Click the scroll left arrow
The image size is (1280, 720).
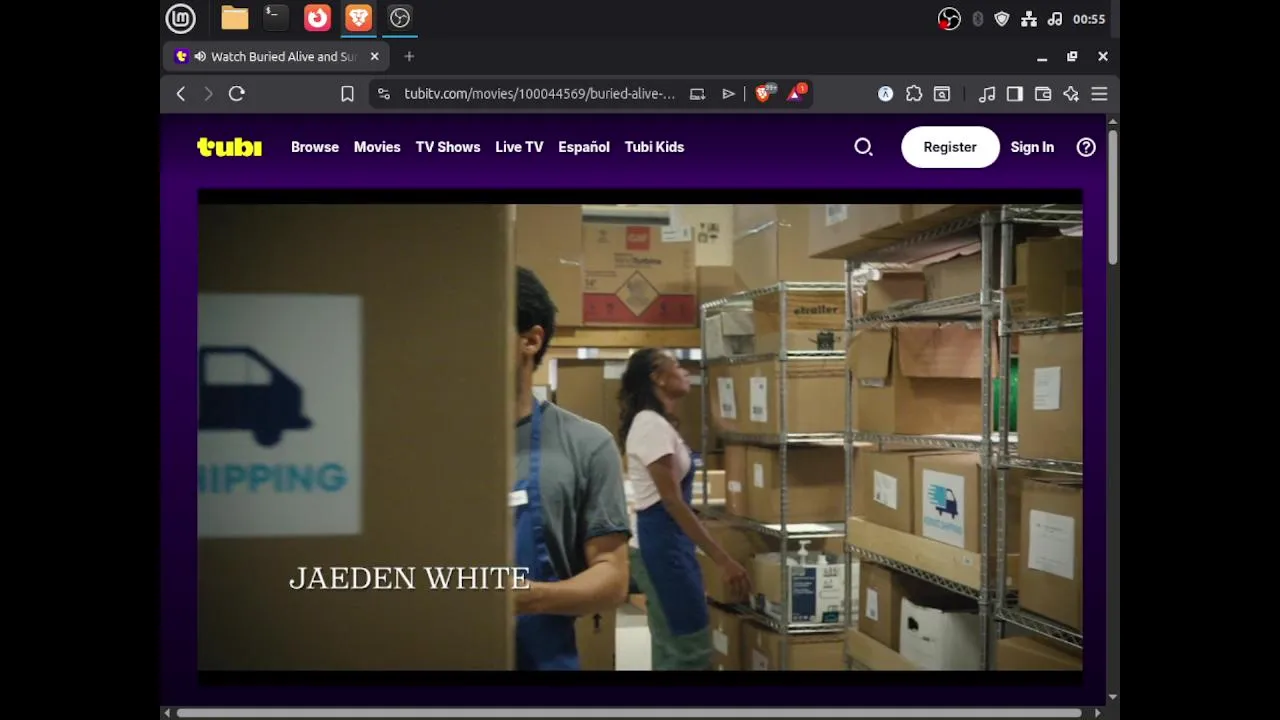click(x=167, y=713)
